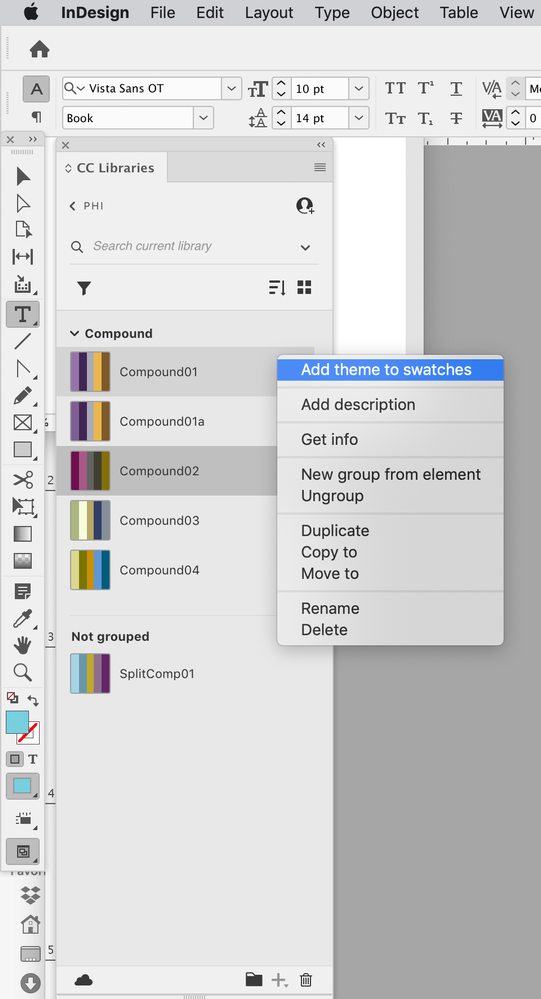Toggle Subscript formatting
541x999 pixels.
(x=426, y=119)
